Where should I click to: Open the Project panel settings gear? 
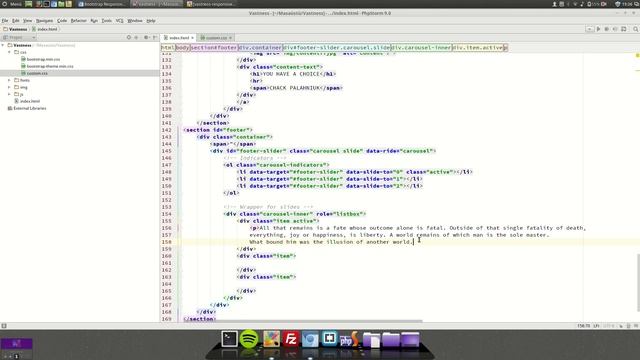146,37
